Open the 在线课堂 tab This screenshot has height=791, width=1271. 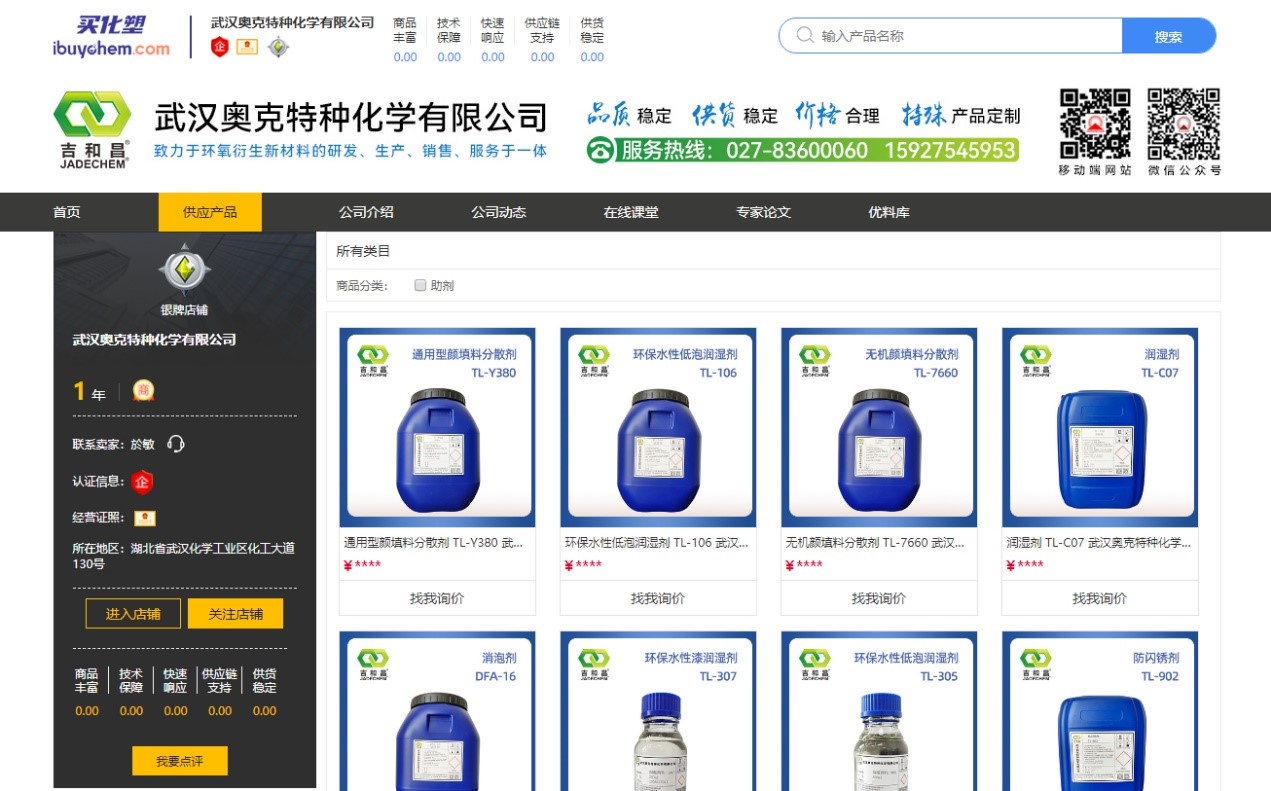[631, 212]
